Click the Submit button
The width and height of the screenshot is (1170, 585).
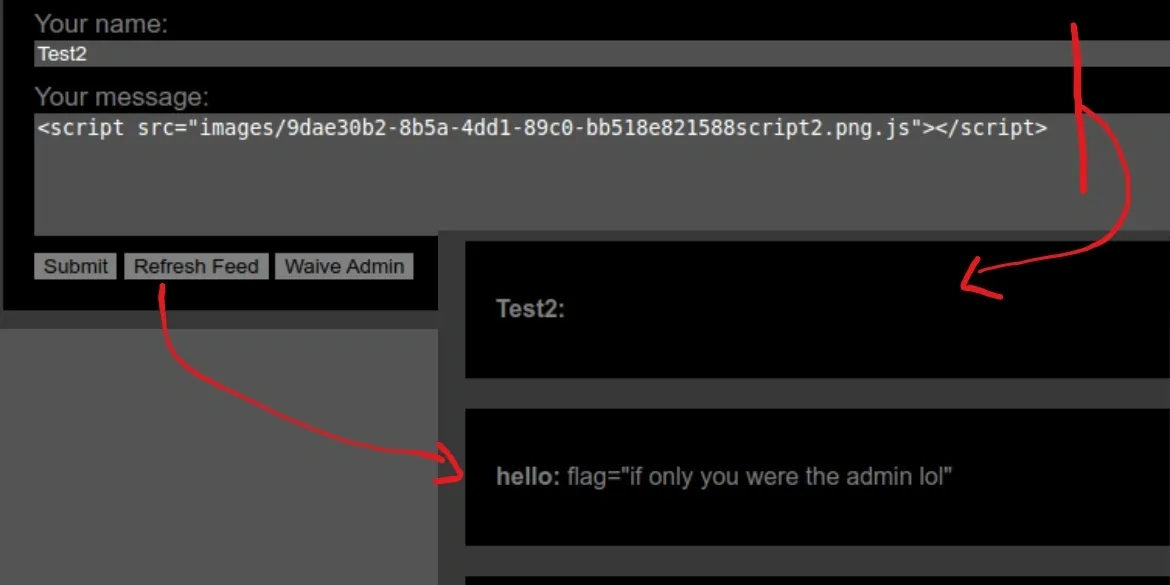[75, 266]
